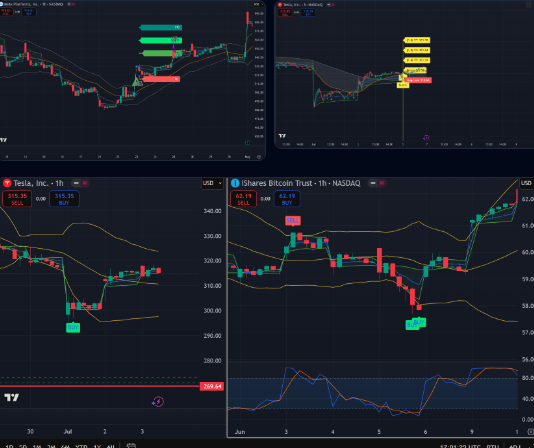Click TradingView logo in Meta Platforms chart
534x448 pixels.
[3, 140]
